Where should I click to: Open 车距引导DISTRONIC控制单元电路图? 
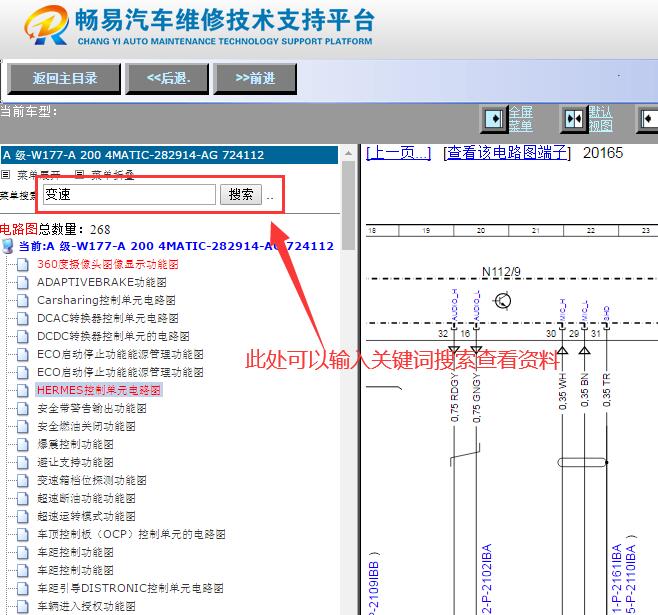tap(130, 589)
